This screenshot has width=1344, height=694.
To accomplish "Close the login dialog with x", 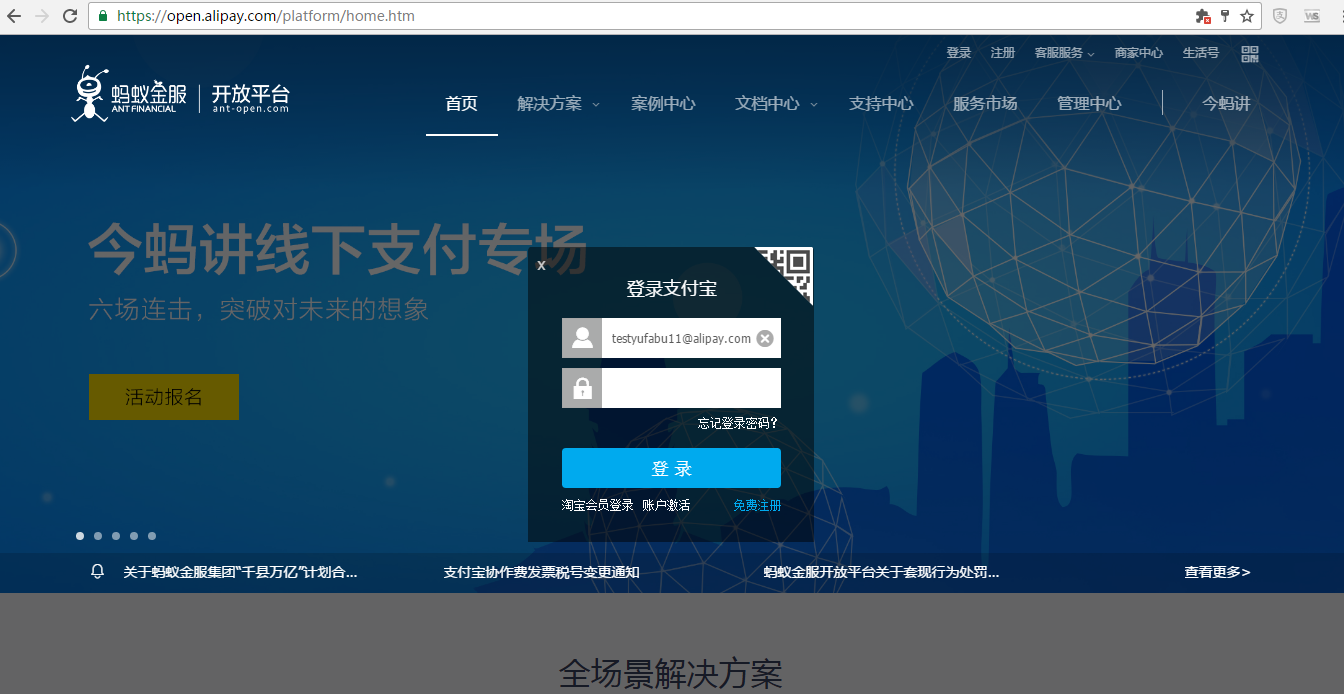I will pos(541,265).
